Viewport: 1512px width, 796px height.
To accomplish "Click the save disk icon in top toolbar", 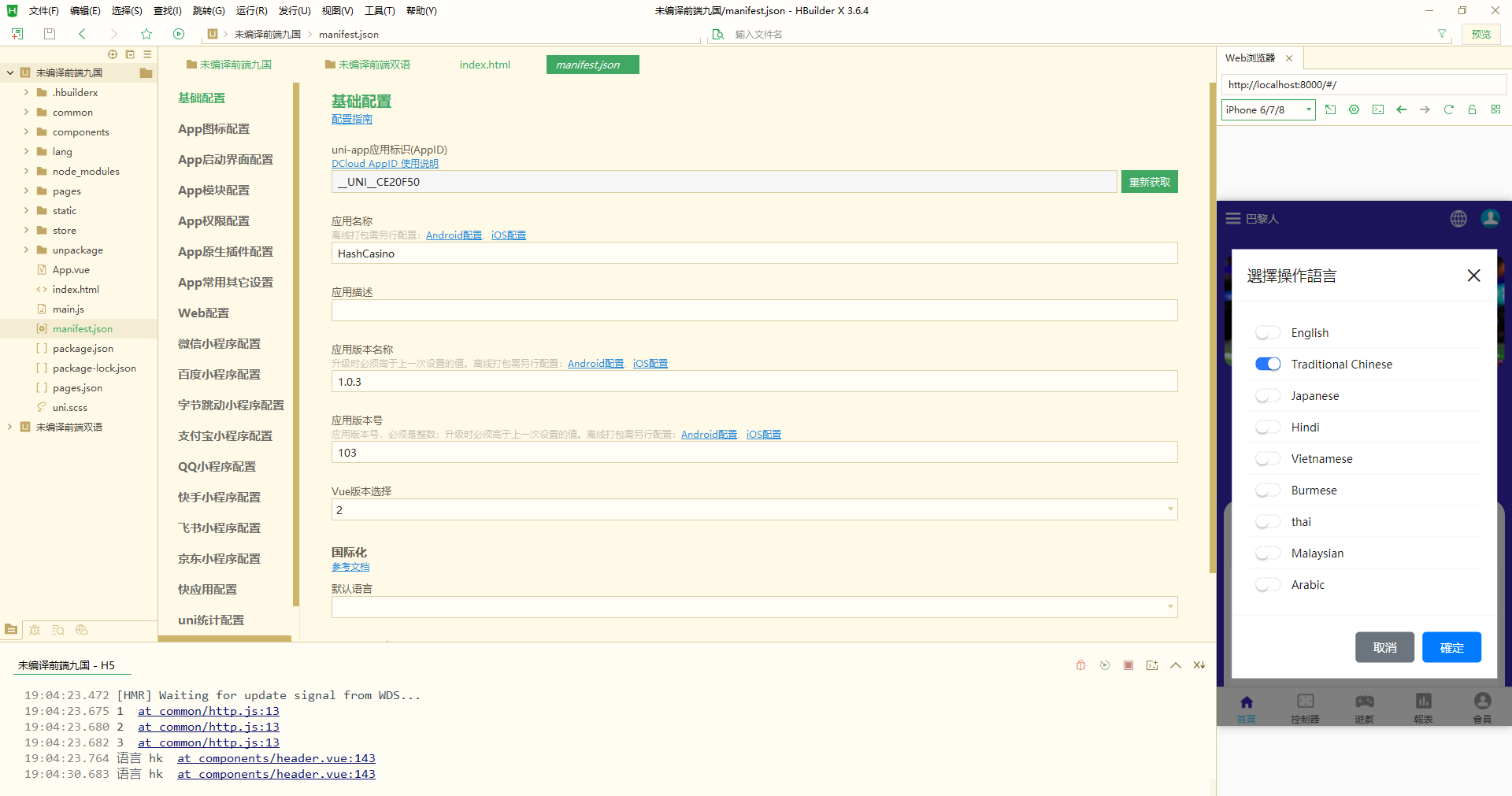I will pos(50,34).
